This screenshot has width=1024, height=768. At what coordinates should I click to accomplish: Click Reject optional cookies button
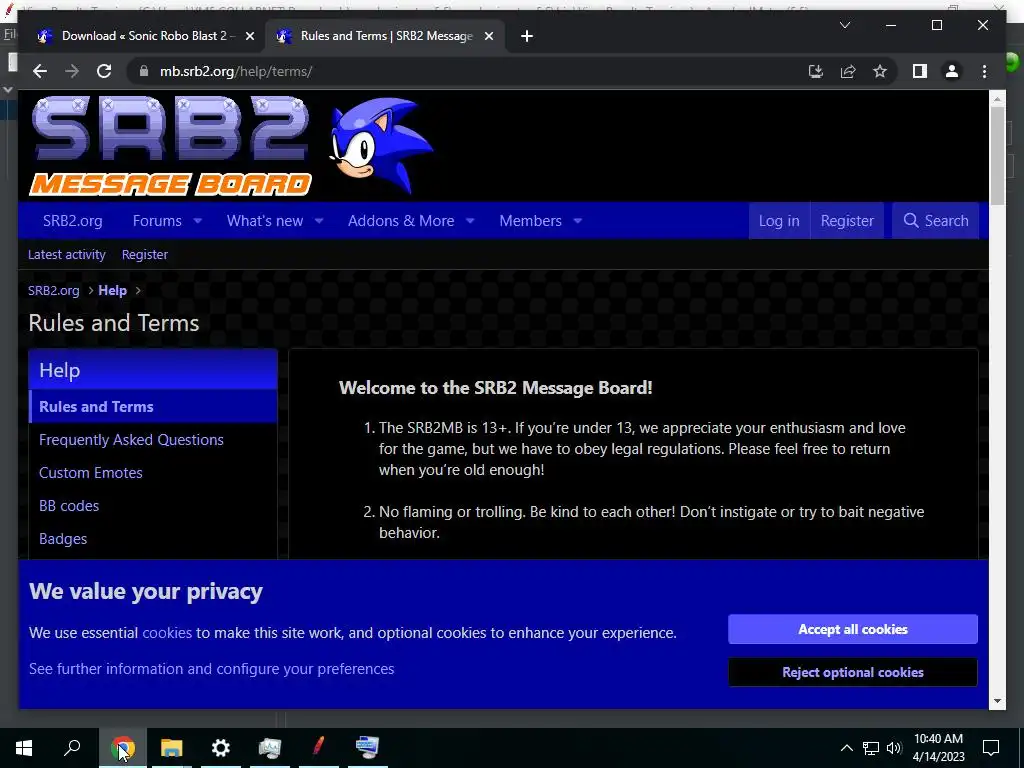(853, 672)
